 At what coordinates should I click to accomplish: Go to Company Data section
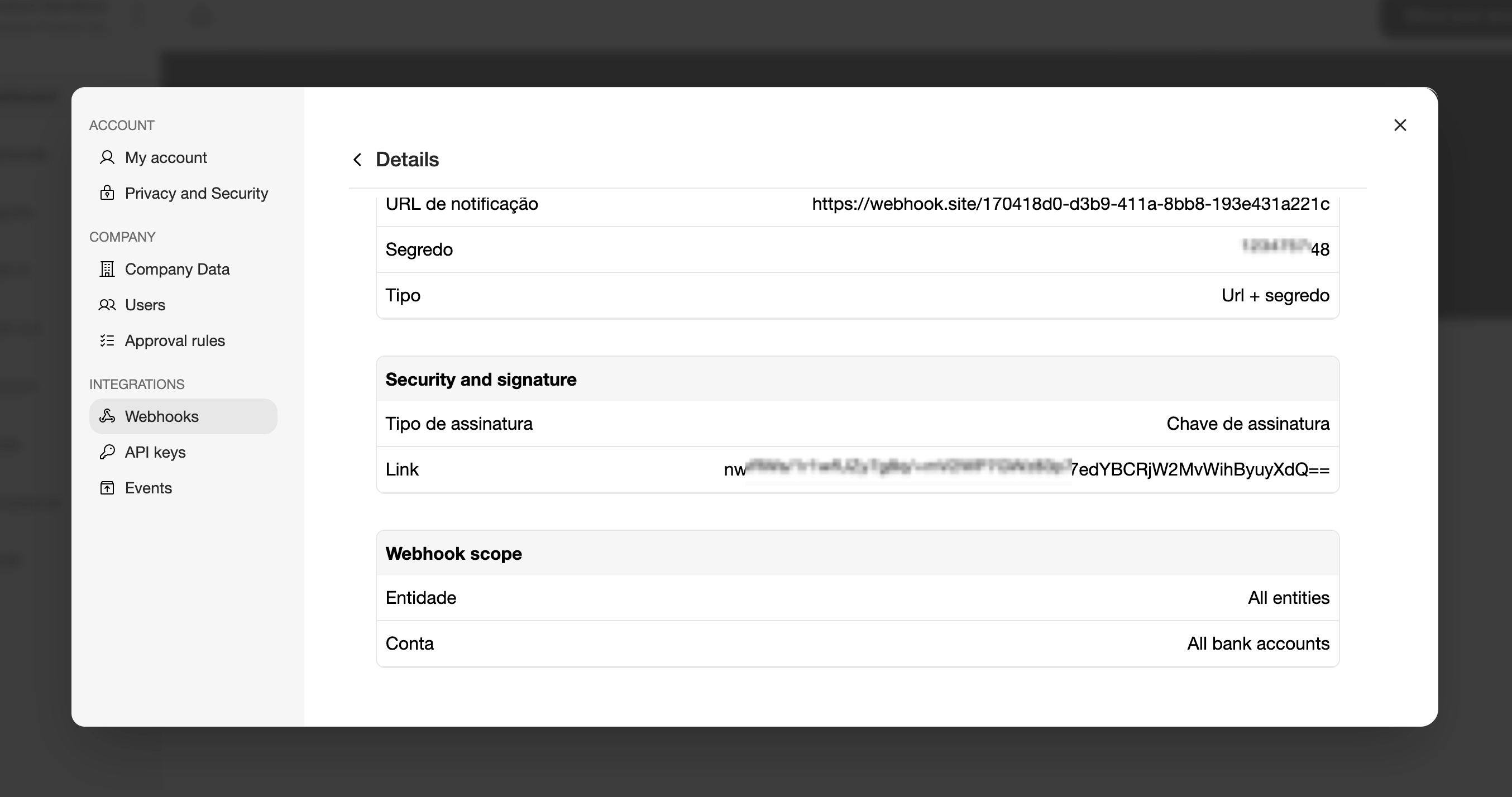(x=183, y=269)
